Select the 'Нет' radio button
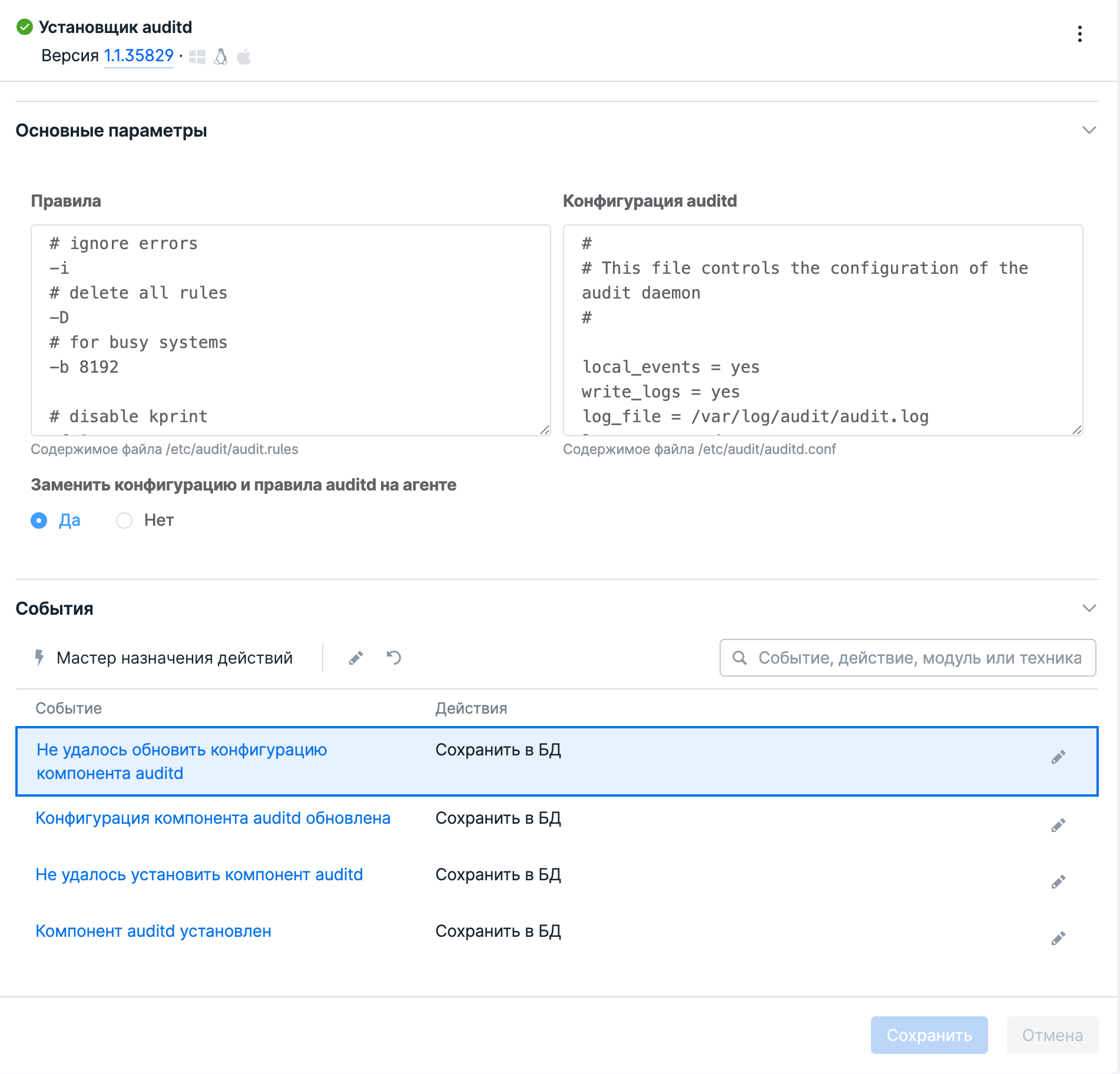This screenshot has height=1074, width=1120. click(124, 521)
